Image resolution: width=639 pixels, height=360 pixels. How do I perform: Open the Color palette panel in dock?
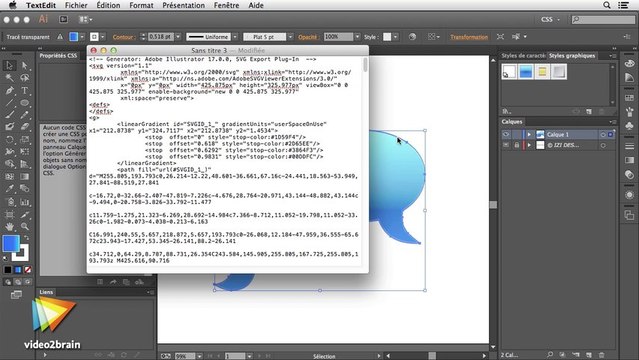pyautogui.click(x=630, y=64)
